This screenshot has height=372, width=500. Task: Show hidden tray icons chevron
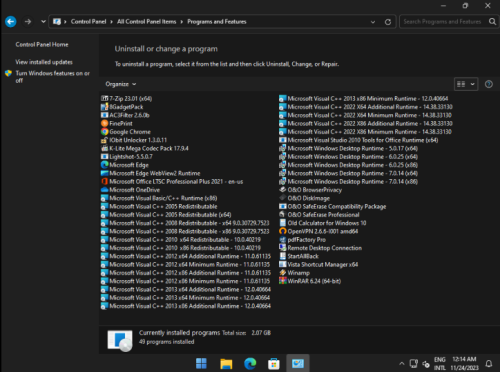(x=402, y=363)
